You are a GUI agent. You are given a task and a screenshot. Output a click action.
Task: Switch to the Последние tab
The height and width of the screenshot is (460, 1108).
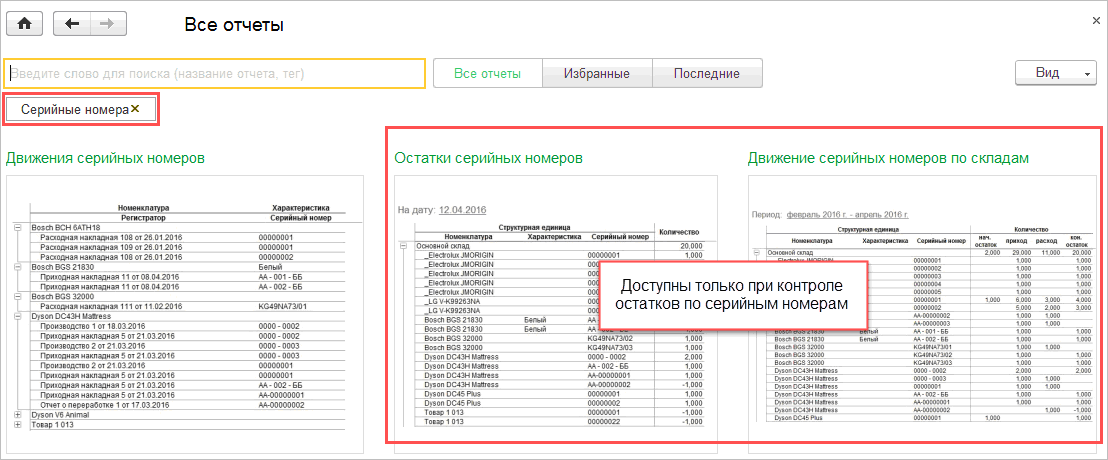tap(707, 73)
